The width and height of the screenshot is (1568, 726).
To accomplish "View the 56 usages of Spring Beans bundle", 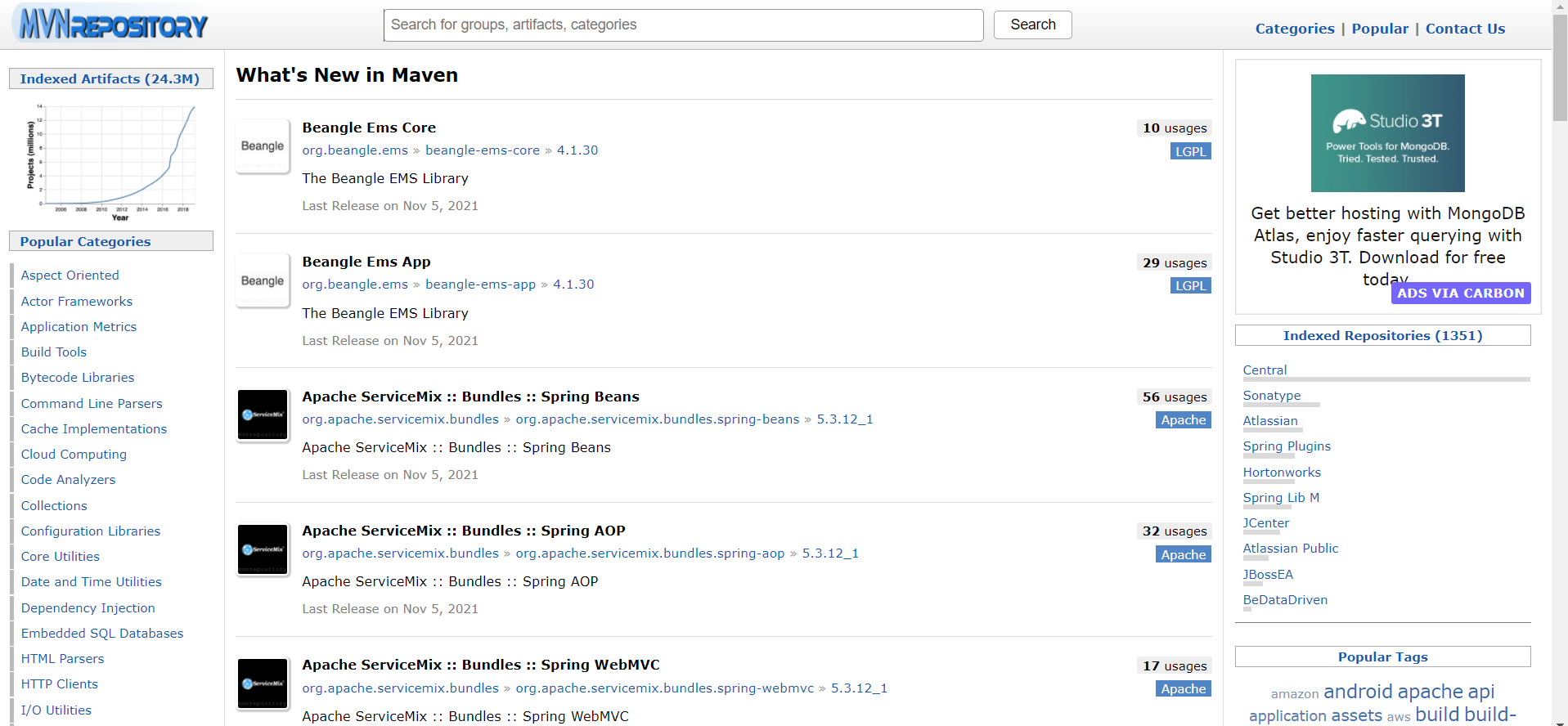I will [1175, 397].
